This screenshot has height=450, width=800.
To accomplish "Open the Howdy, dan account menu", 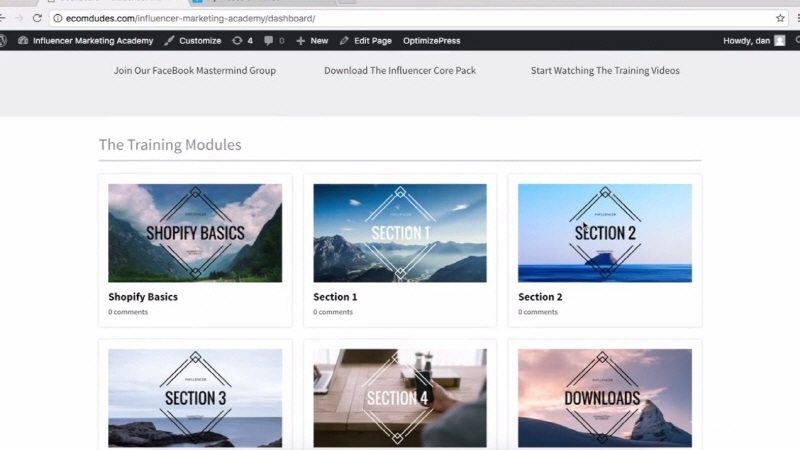I will [x=754, y=41].
